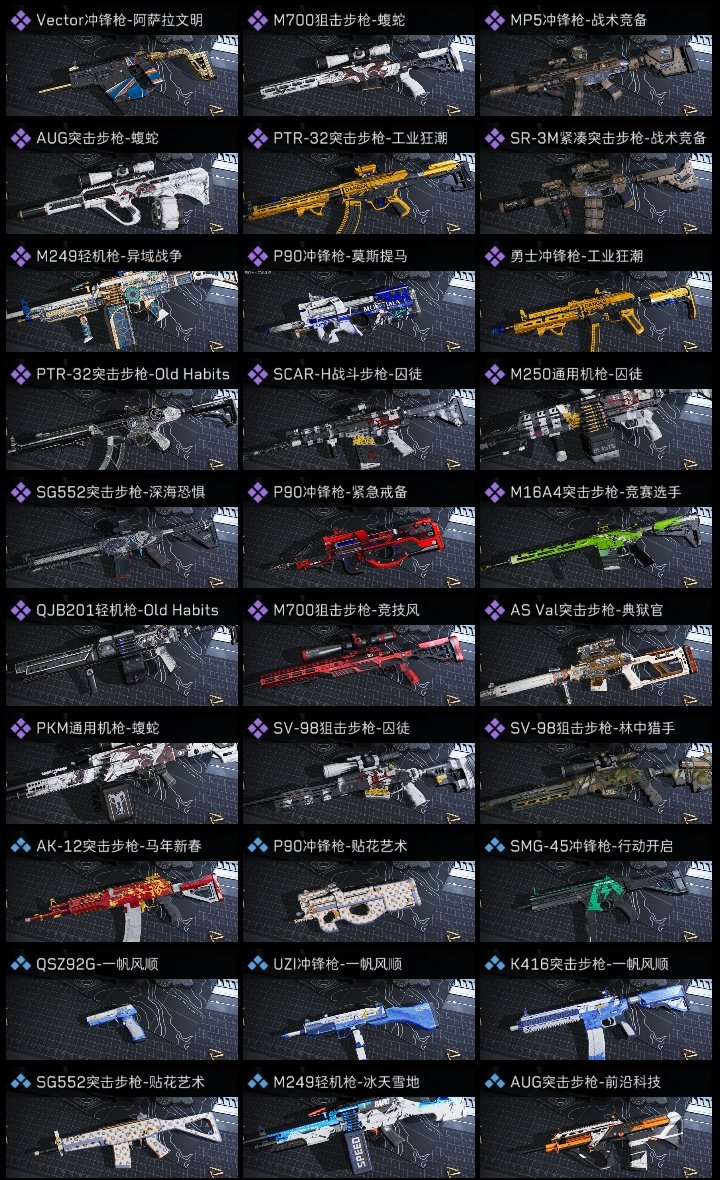Click the QJB201轻机枪-Old Habits title label
The height and width of the screenshot is (1180, 720).
point(127,610)
